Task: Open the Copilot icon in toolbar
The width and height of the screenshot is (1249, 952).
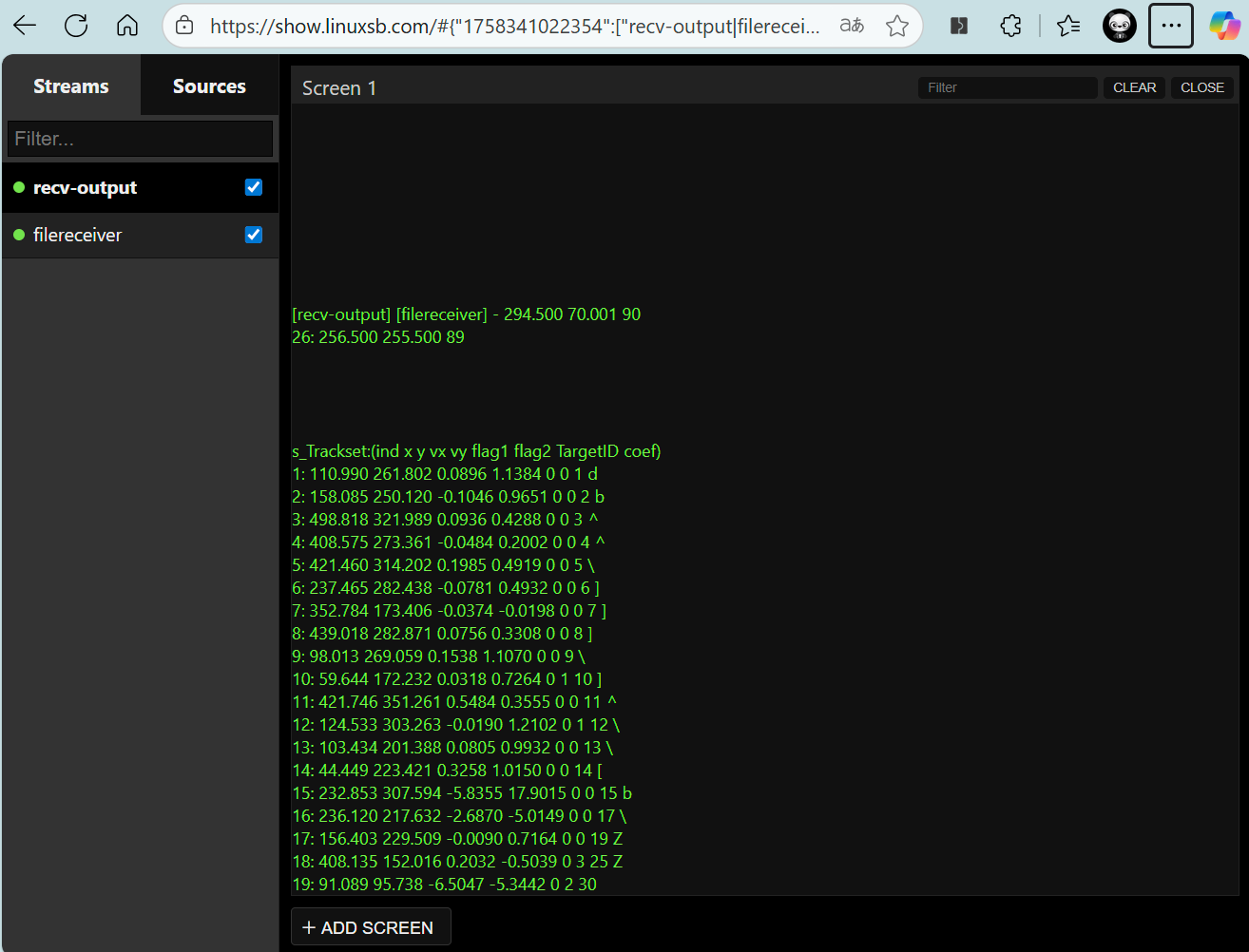Action: point(1223,27)
